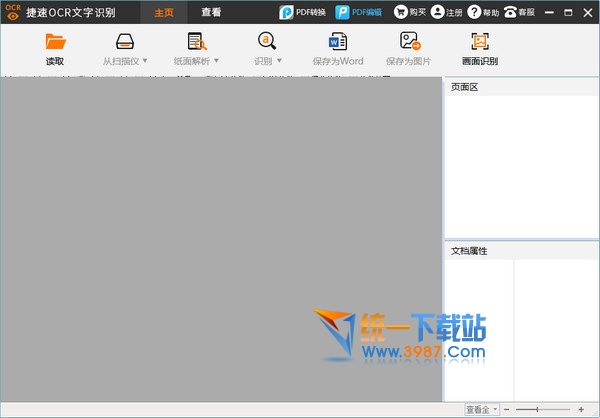
Task: Click the 识别 recognize icon
Action: [267, 42]
